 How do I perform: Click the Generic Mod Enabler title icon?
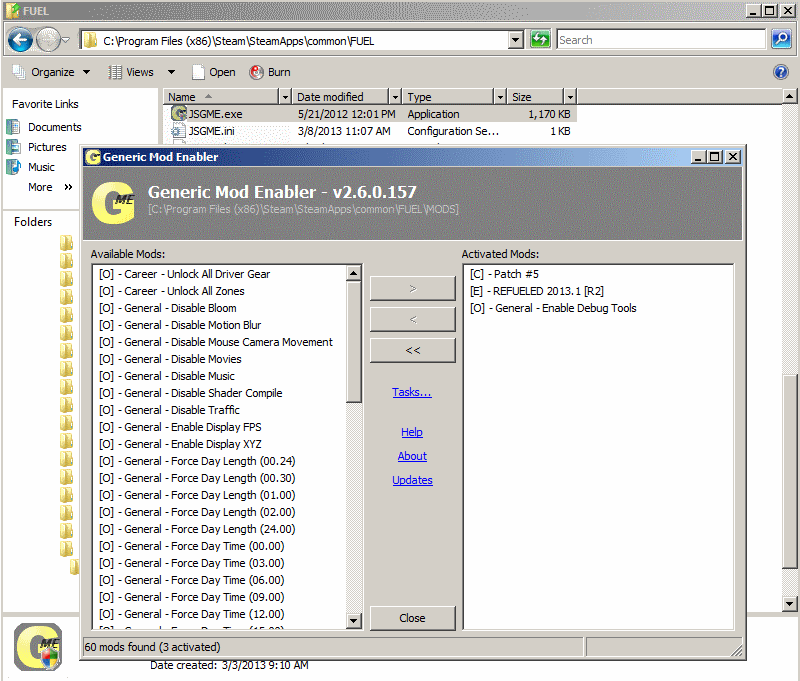[x=93, y=157]
